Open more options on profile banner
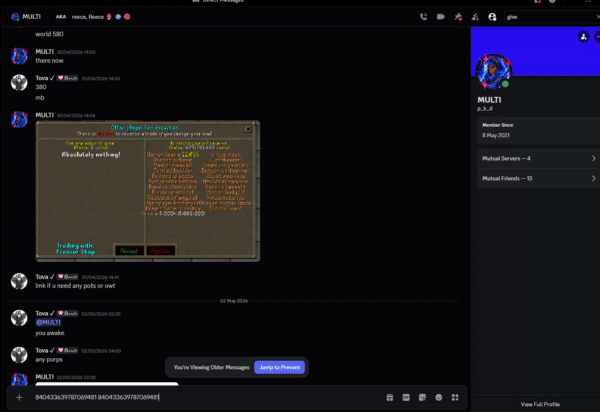 tap(597, 37)
